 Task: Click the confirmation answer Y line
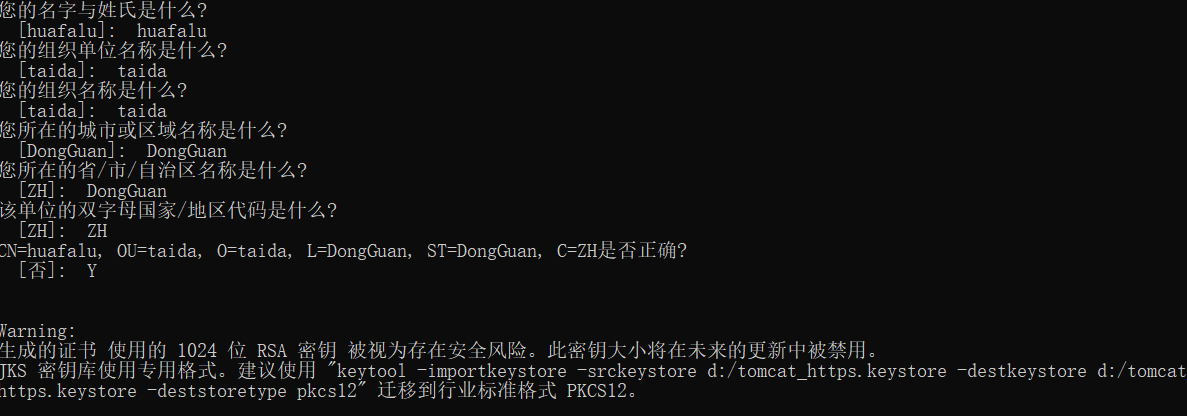[x=58, y=271]
